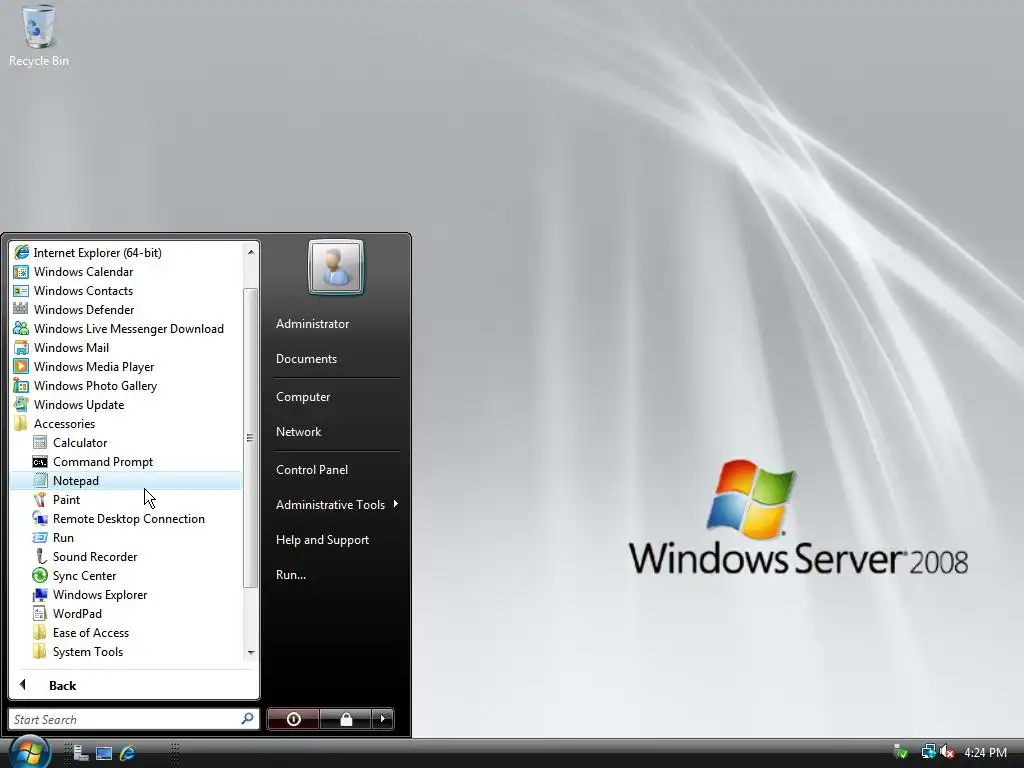
Task: Launch Command Prompt
Action: pos(126,462)
